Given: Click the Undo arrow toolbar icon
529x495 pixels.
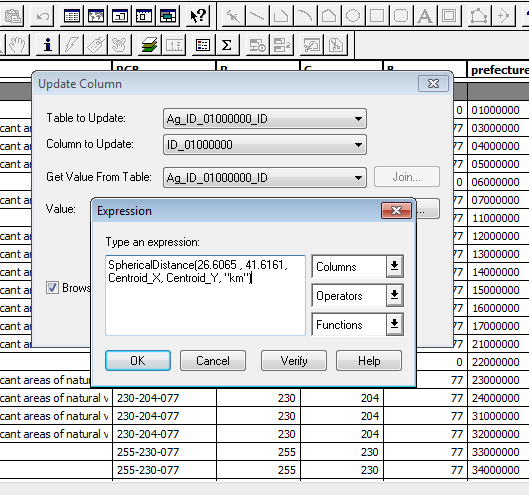Looking at the screenshot, I should [x=42, y=16].
